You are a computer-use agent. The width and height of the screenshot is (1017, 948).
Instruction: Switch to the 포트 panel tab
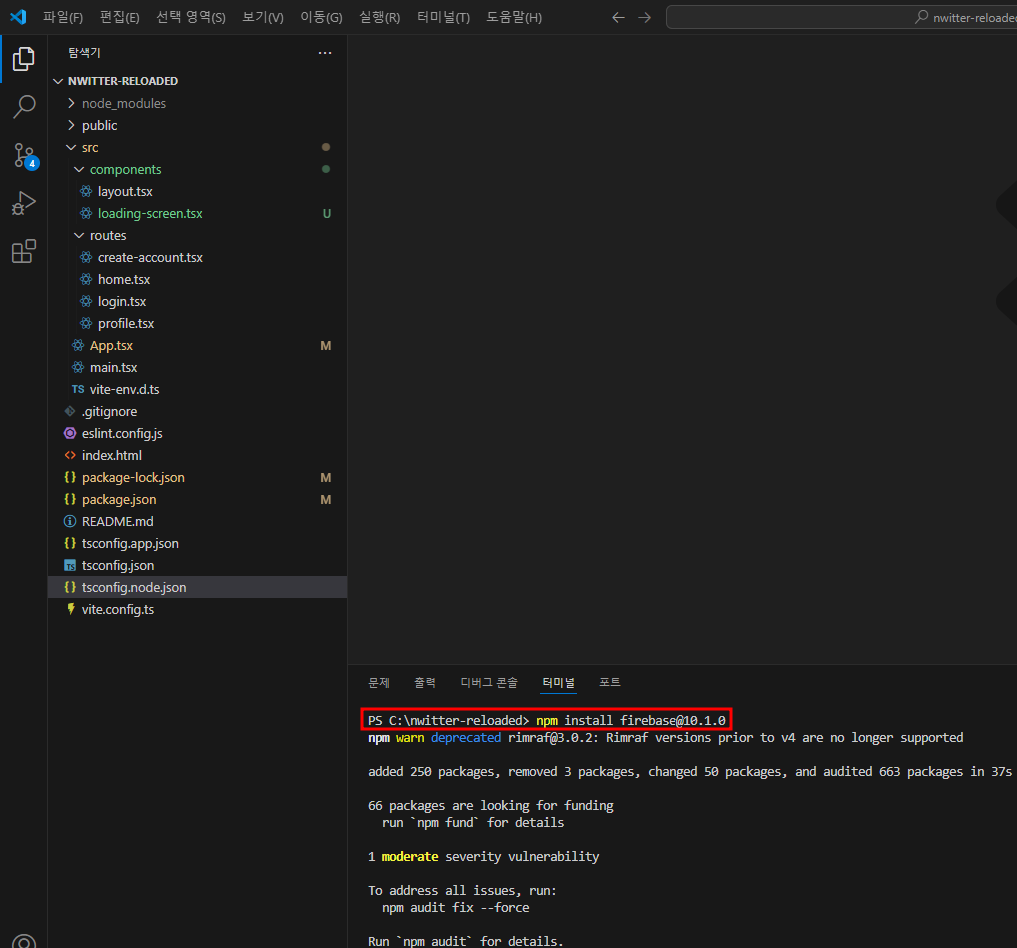tap(610, 683)
